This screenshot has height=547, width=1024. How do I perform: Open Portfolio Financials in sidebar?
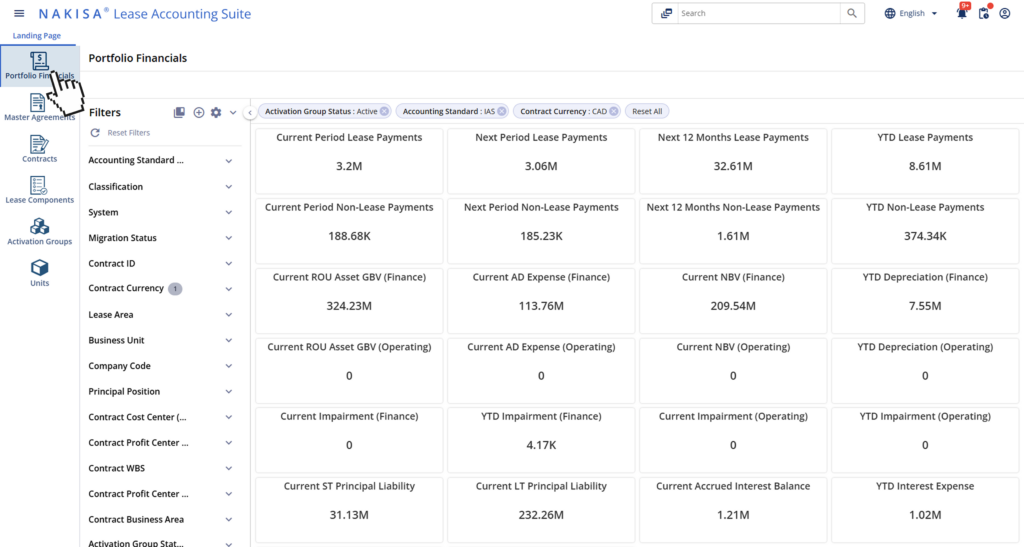(39, 65)
